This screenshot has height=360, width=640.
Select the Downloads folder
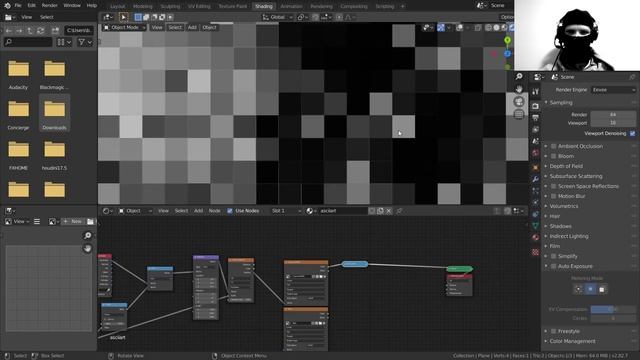(x=54, y=114)
